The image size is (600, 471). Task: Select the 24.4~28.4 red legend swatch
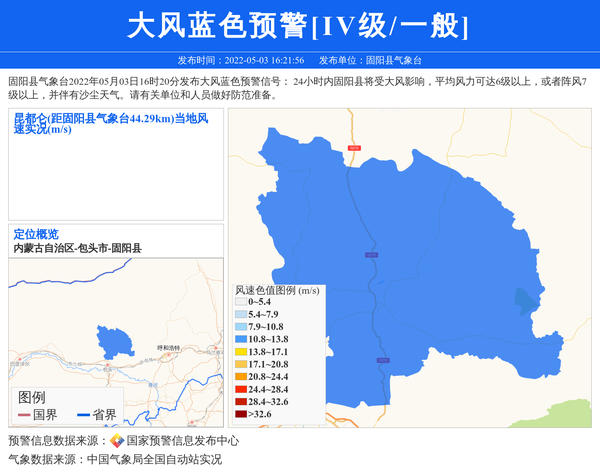click(240, 389)
